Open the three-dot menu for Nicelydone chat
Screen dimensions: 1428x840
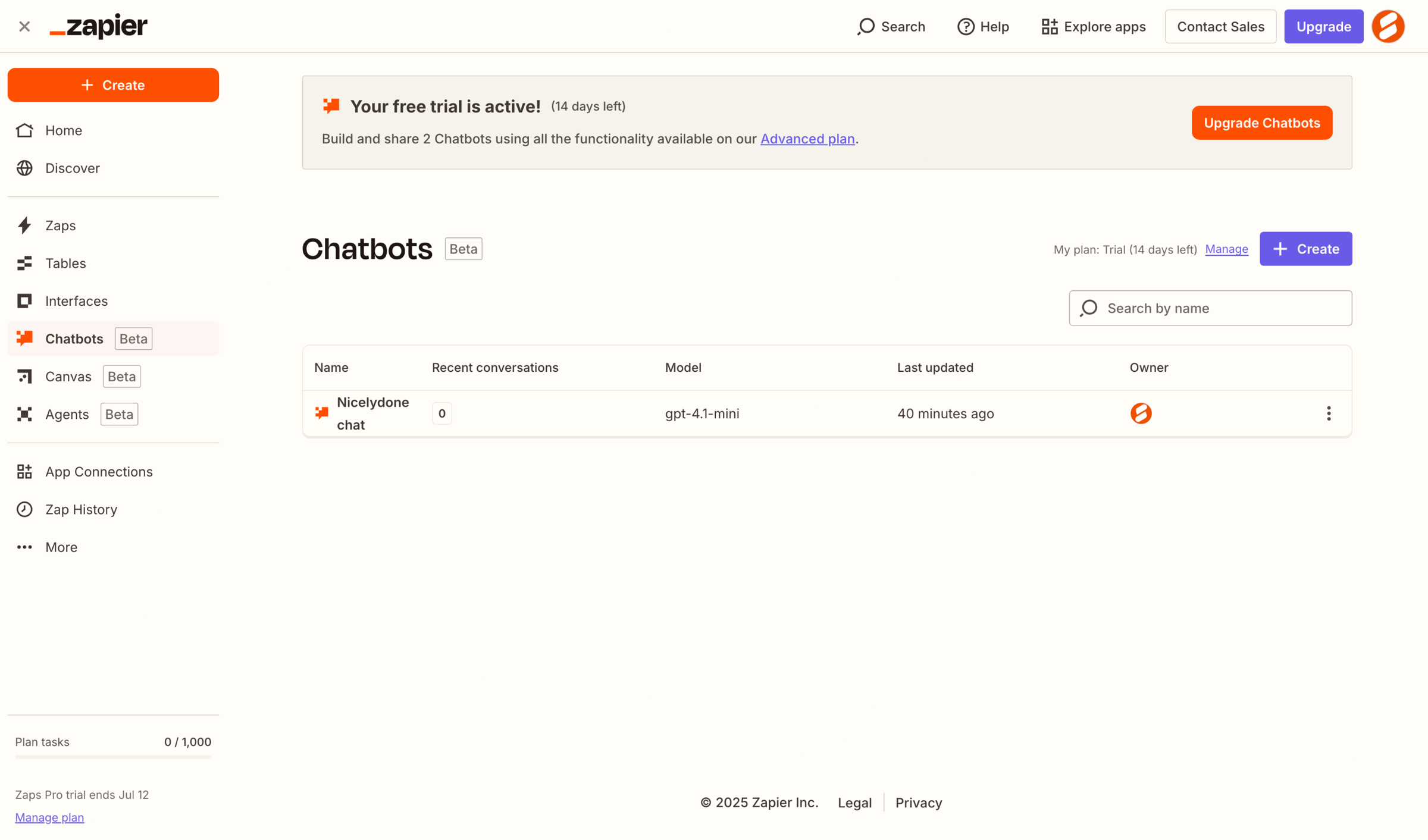click(1329, 413)
